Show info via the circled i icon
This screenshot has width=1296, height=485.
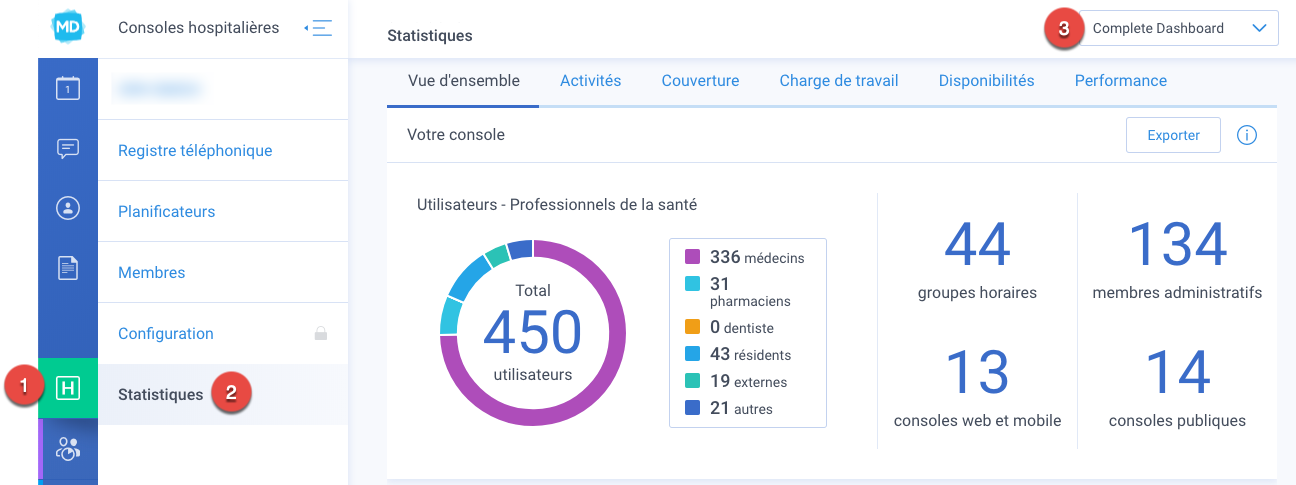point(1247,135)
